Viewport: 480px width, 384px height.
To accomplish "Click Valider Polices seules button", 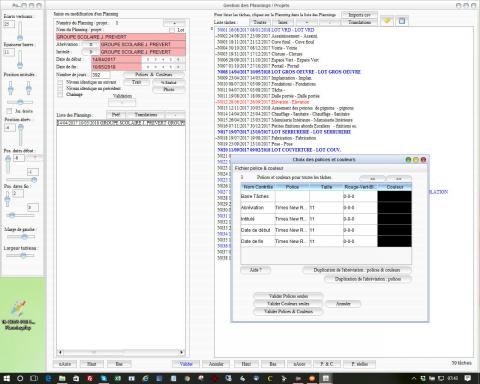I will click(288, 296).
